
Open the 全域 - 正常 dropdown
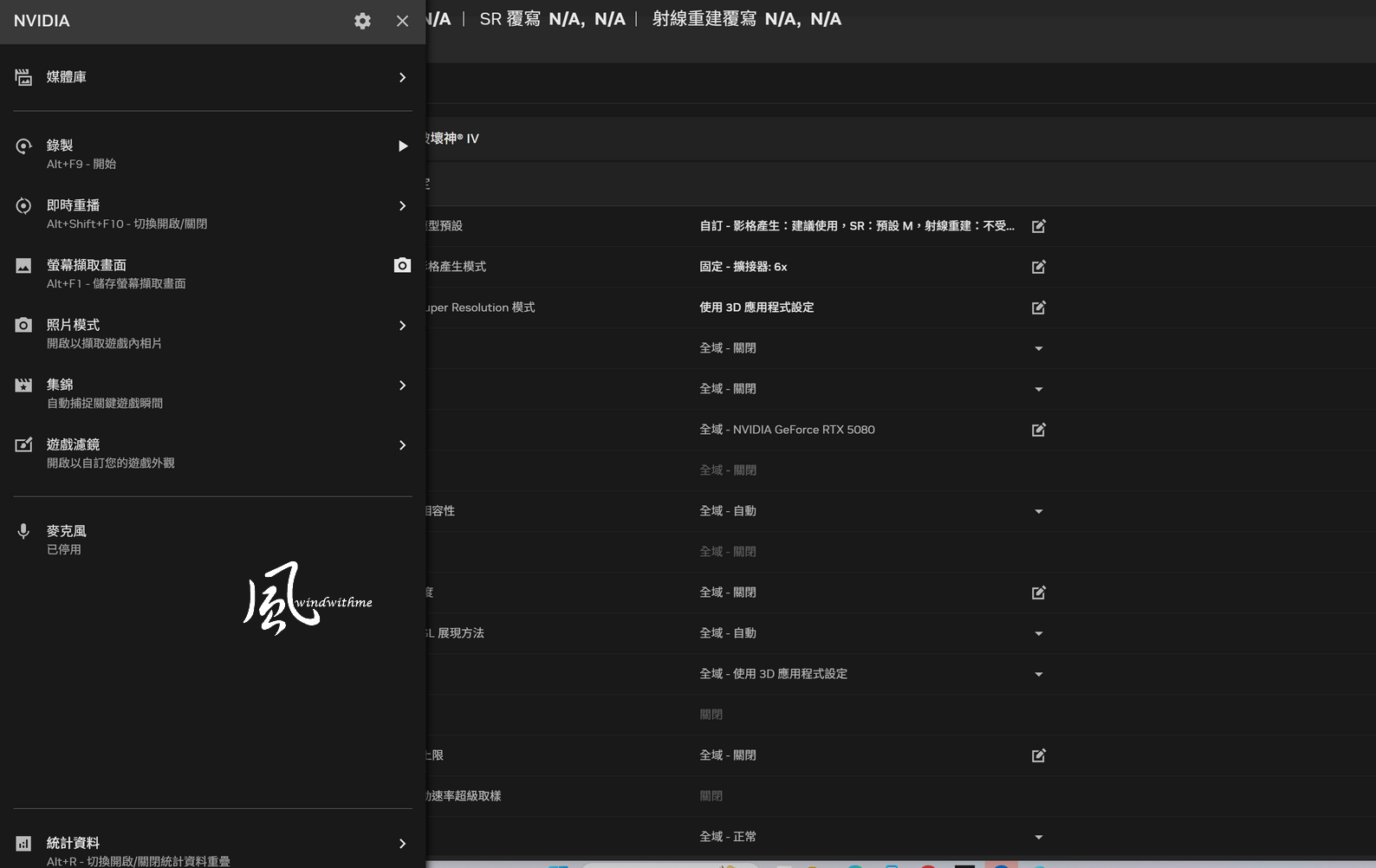(x=1038, y=837)
